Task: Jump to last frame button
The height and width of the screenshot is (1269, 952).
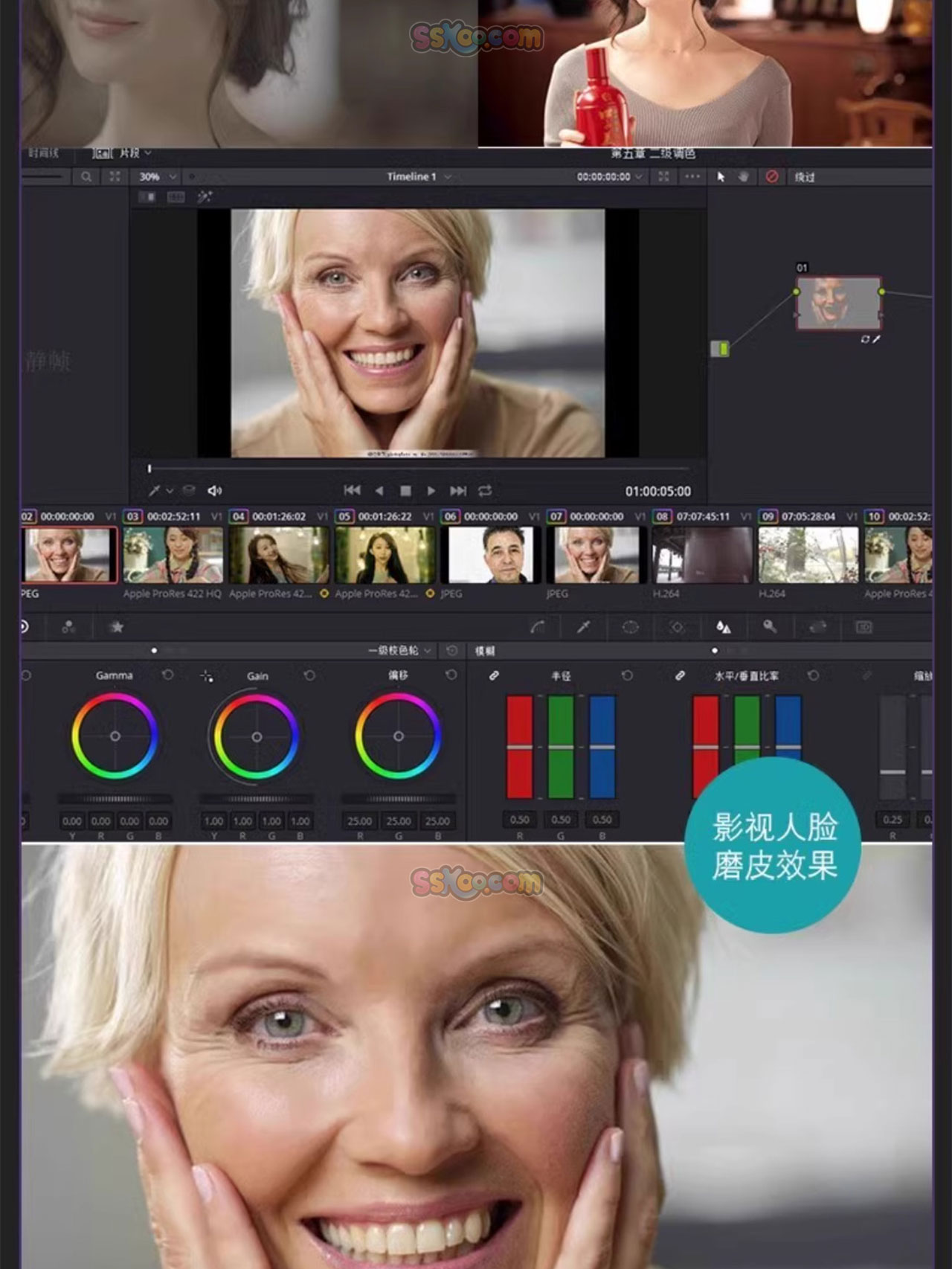Action: tap(458, 491)
